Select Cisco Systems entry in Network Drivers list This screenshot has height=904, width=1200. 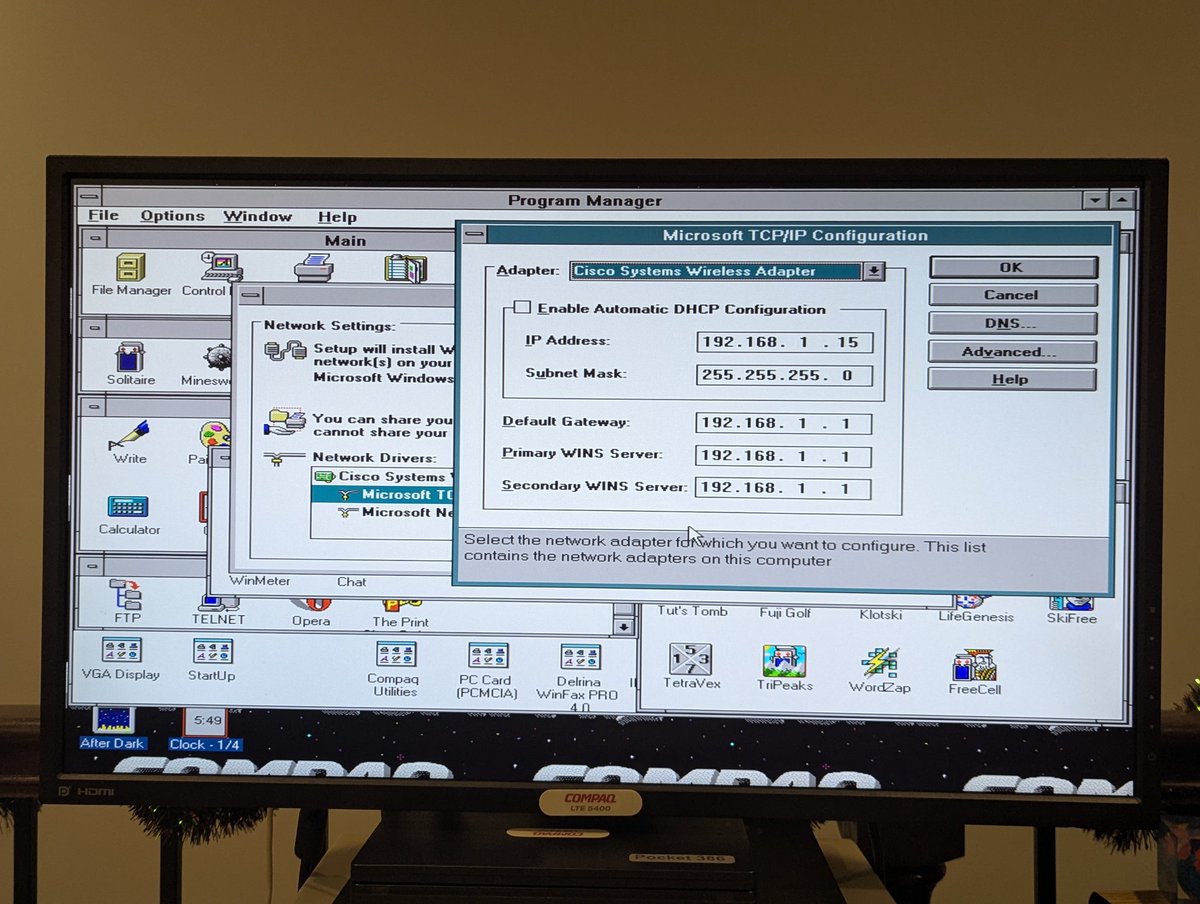tap(384, 477)
